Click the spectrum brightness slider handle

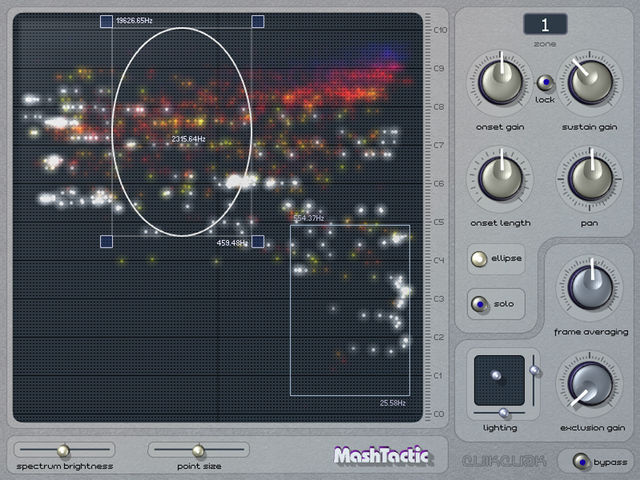(63, 450)
